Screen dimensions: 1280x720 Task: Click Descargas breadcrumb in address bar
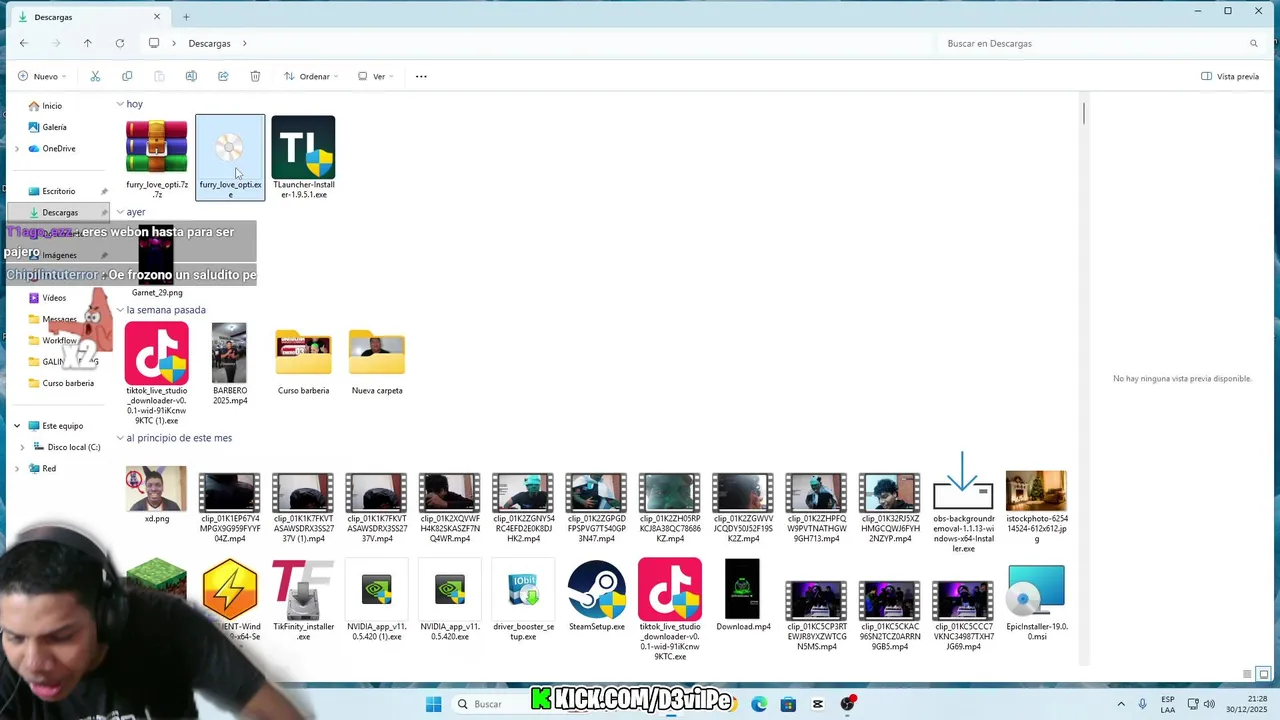tap(209, 43)
